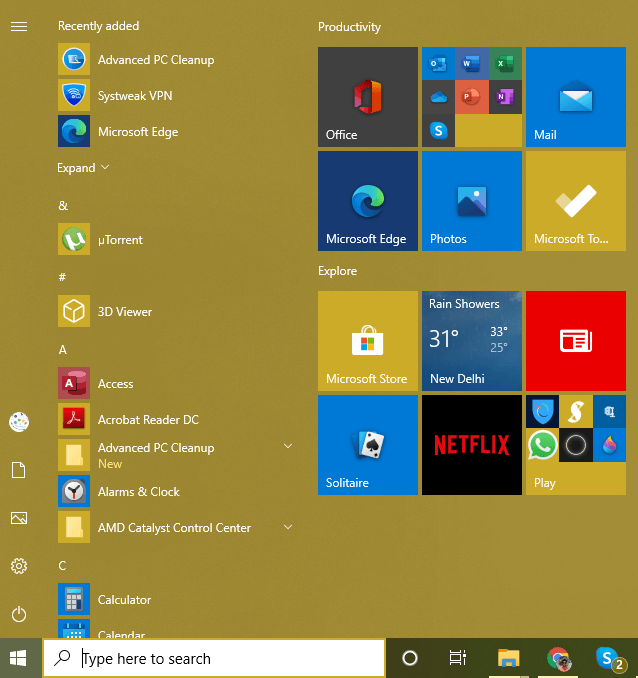Open Advanced PC Cleanup under Recently added

click(175, 59)
